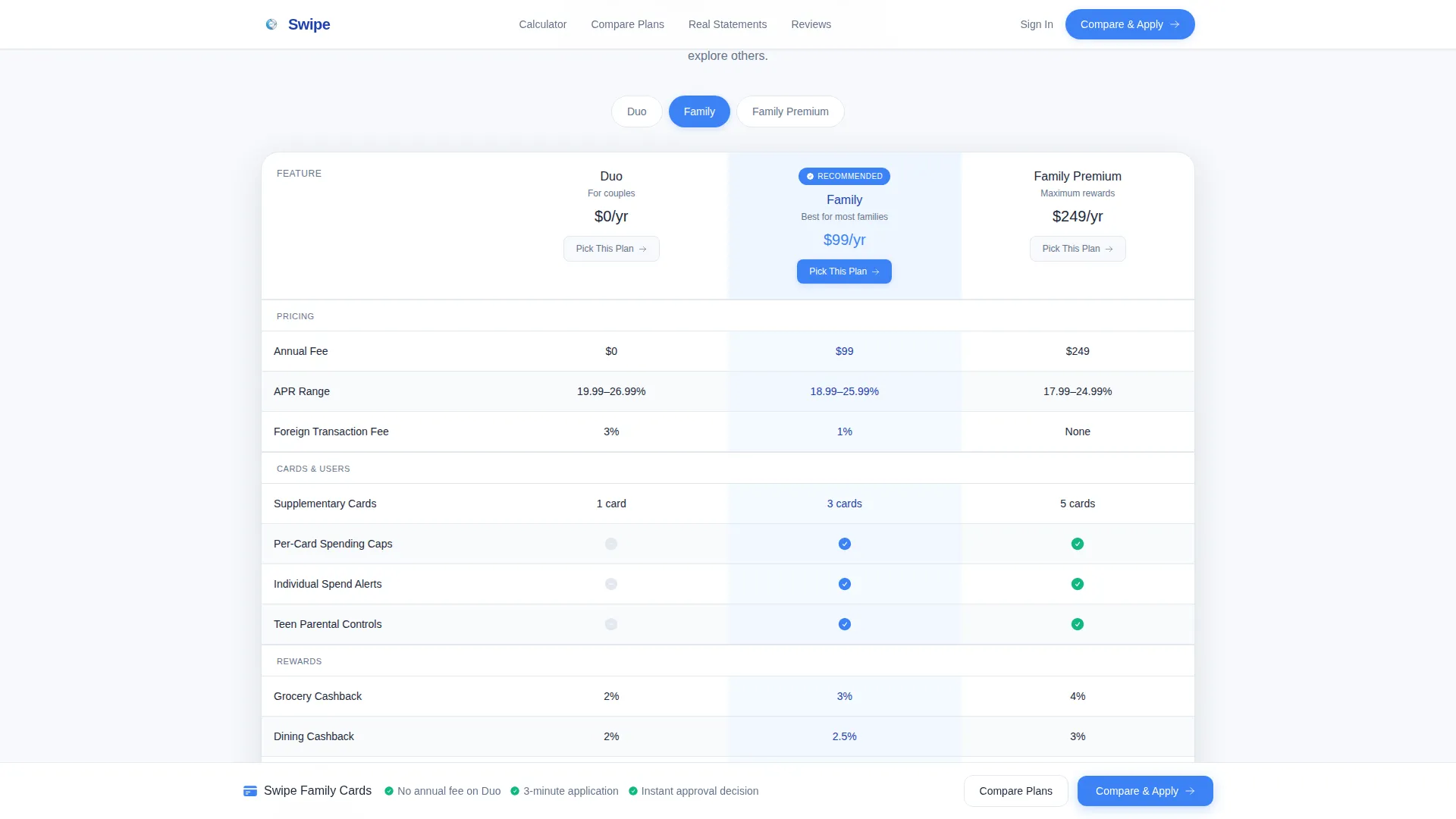The image size is (1456, 819).
Task: Click the Swipe globe logo icon
Action: (271, 24)
